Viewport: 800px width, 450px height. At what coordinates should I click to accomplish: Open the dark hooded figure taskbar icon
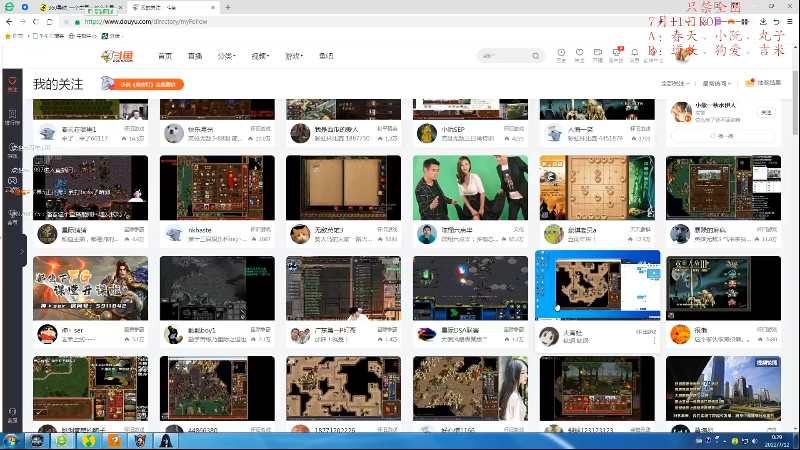coord(166,440)
